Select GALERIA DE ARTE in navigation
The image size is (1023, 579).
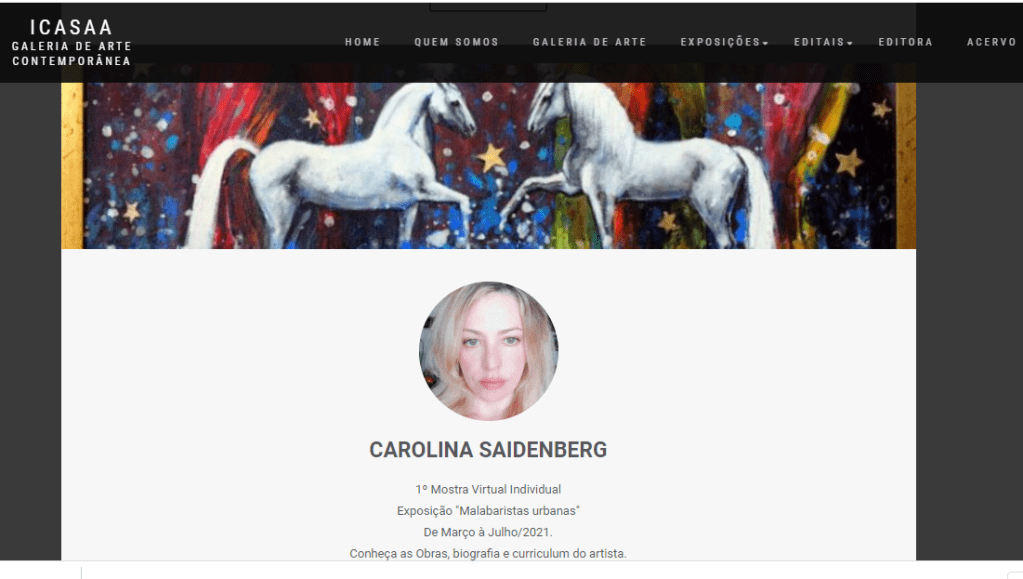pos(589,42)
